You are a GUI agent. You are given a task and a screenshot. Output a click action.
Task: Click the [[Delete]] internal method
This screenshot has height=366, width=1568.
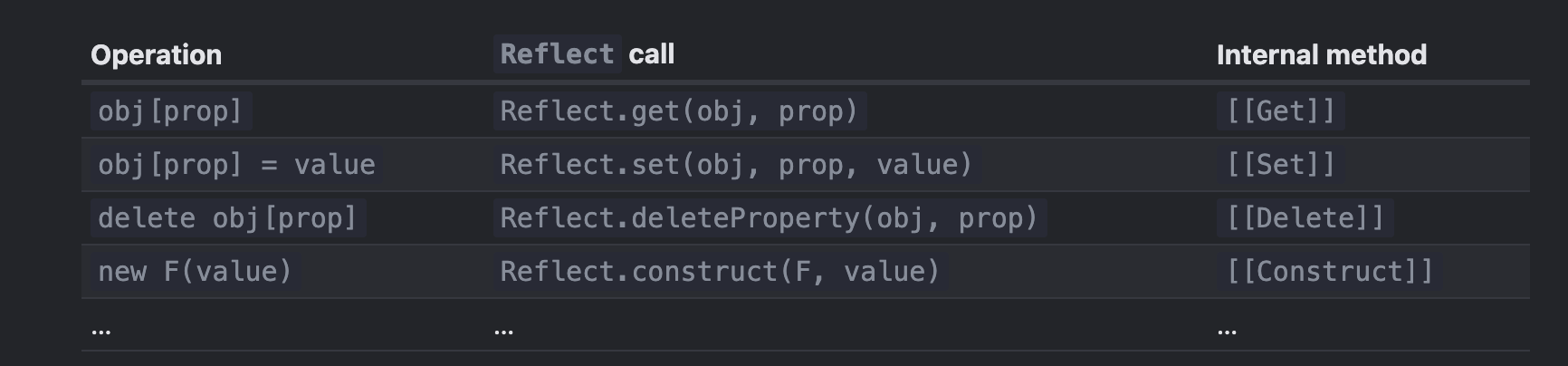(x=1305, y=218)
